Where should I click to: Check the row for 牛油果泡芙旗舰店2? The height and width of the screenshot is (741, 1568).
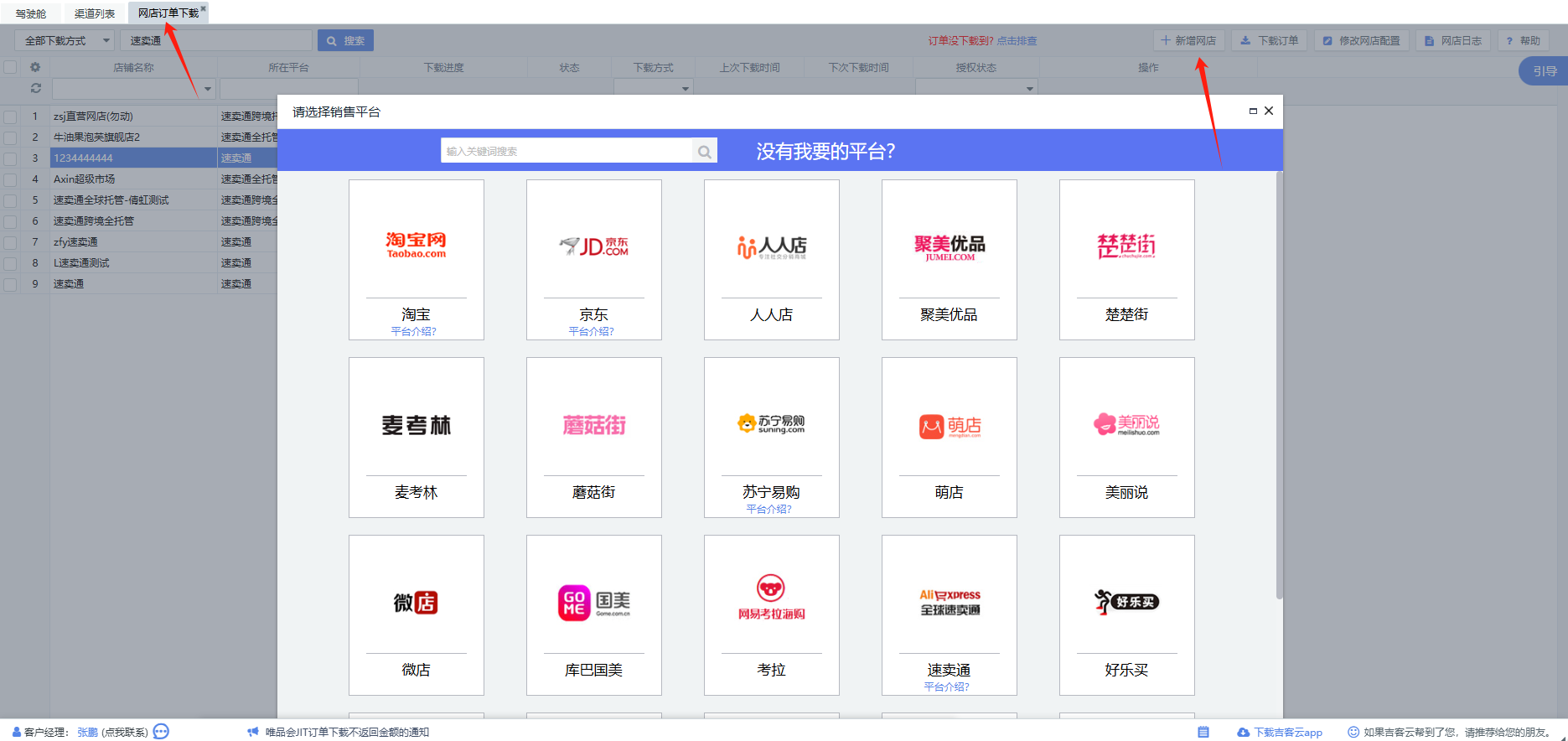[10, 137]
